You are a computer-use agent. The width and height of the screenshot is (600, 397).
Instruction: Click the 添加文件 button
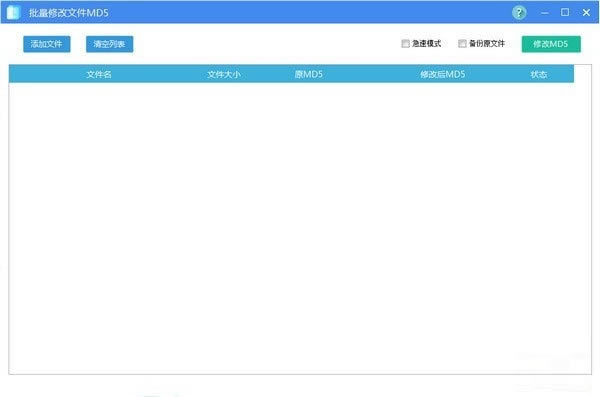(47, 44)
